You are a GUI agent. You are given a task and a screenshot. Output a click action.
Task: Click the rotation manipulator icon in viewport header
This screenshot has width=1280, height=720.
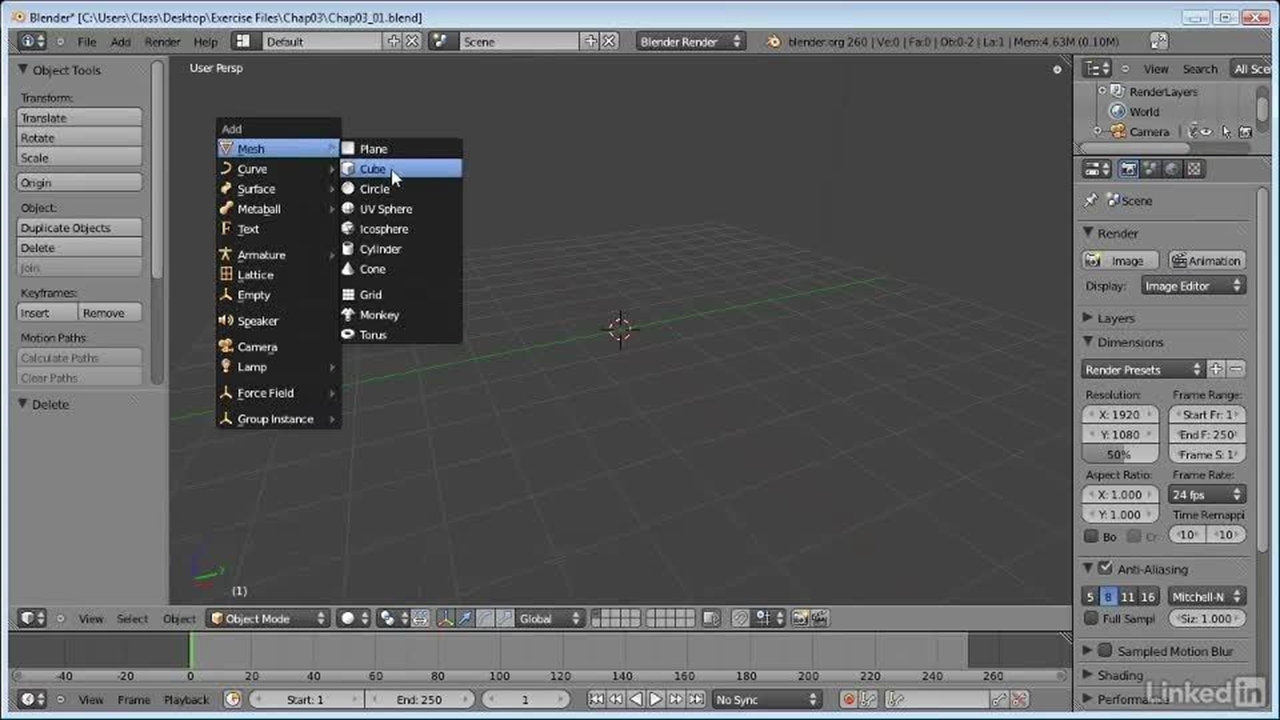click(x=484, y=618)
